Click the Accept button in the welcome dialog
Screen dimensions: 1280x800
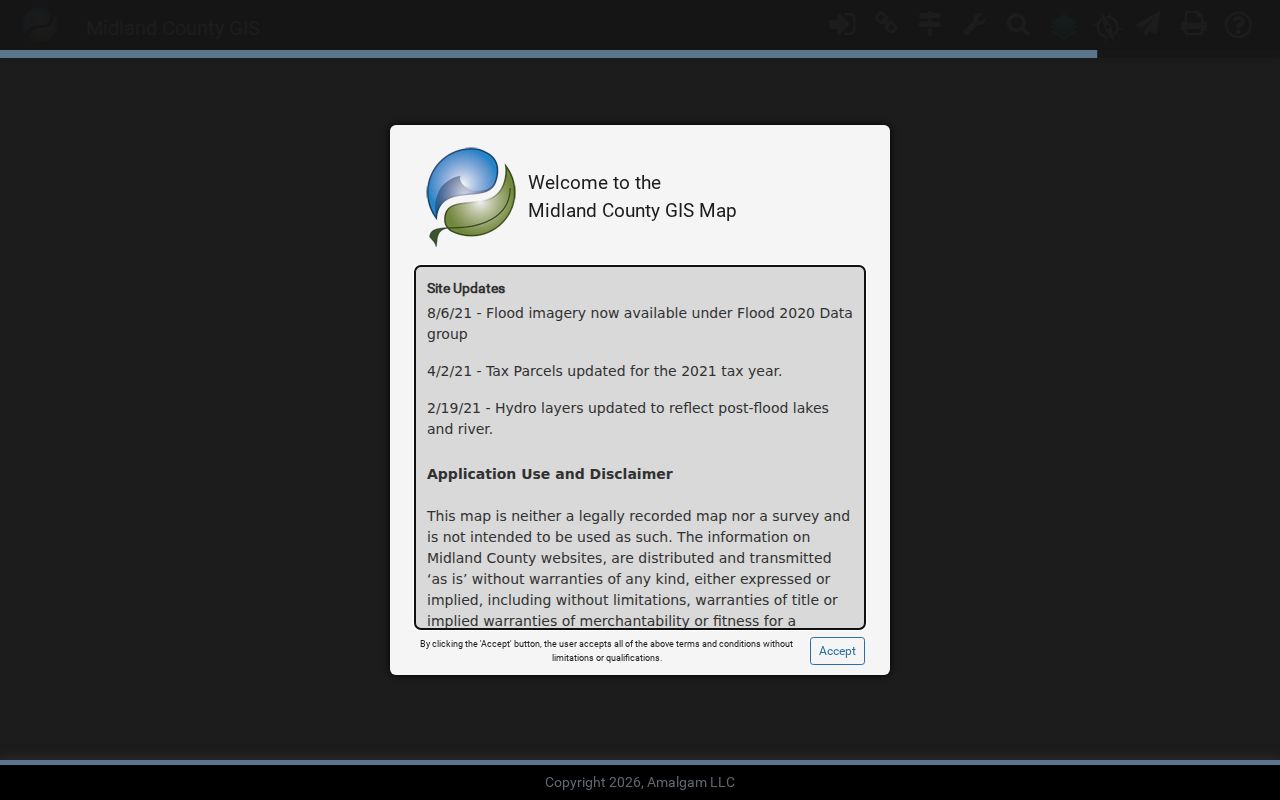(x=837, y=651)
